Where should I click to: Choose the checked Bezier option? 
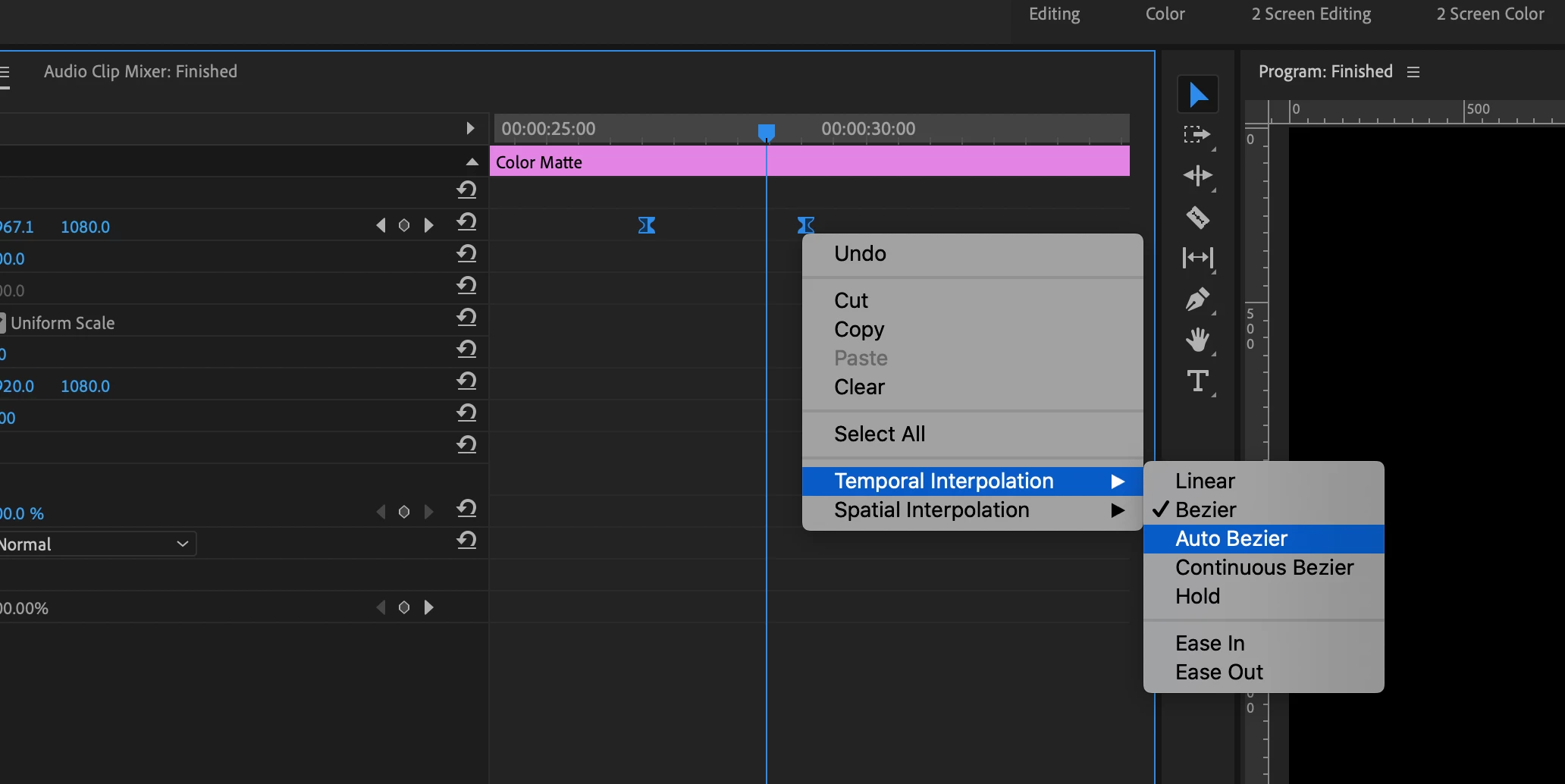point(1263,510)
